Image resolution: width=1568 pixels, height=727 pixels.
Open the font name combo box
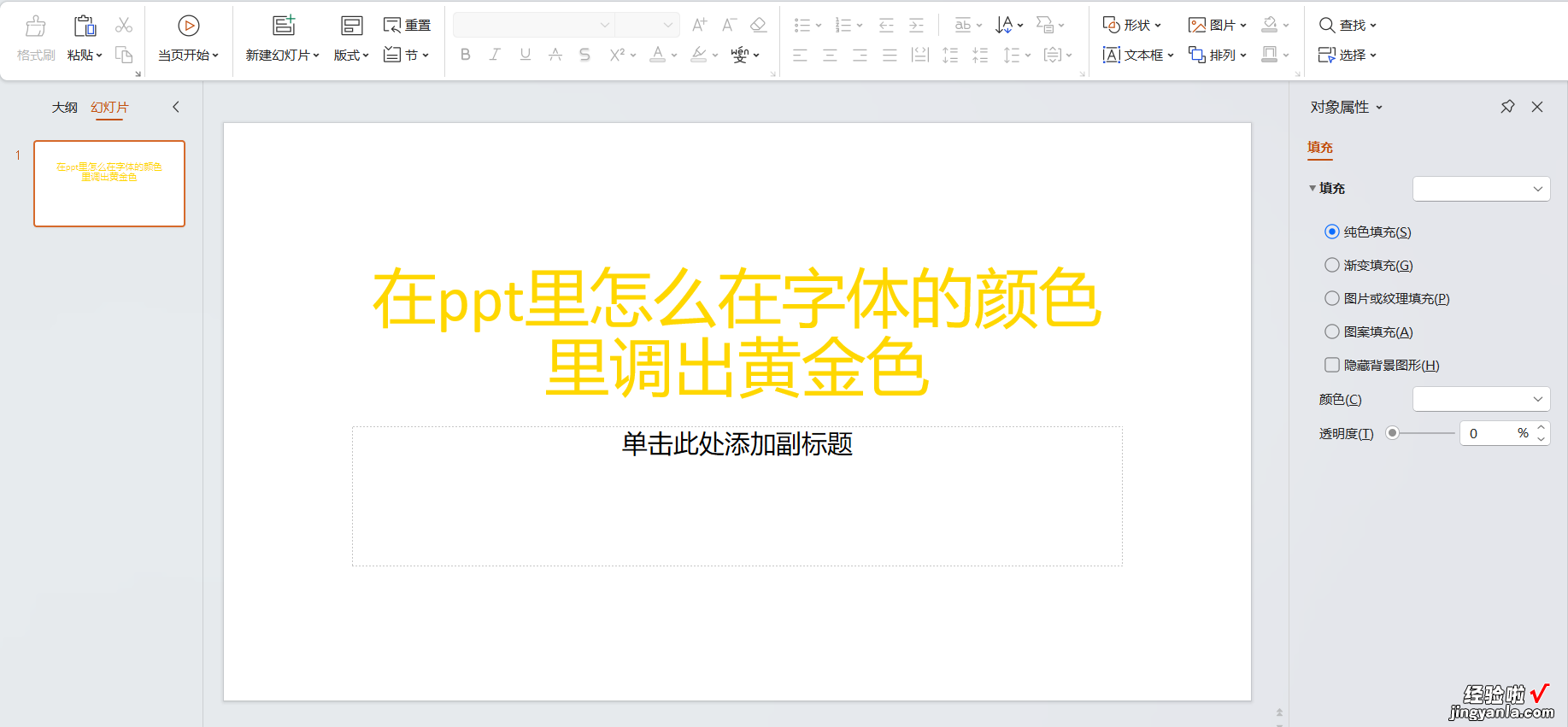[533, 25]
